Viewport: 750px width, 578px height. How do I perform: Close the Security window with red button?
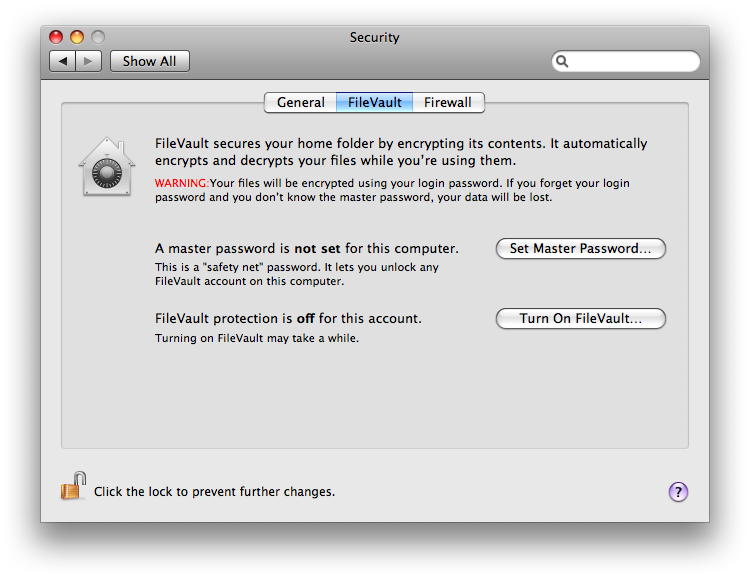(56, 37)
